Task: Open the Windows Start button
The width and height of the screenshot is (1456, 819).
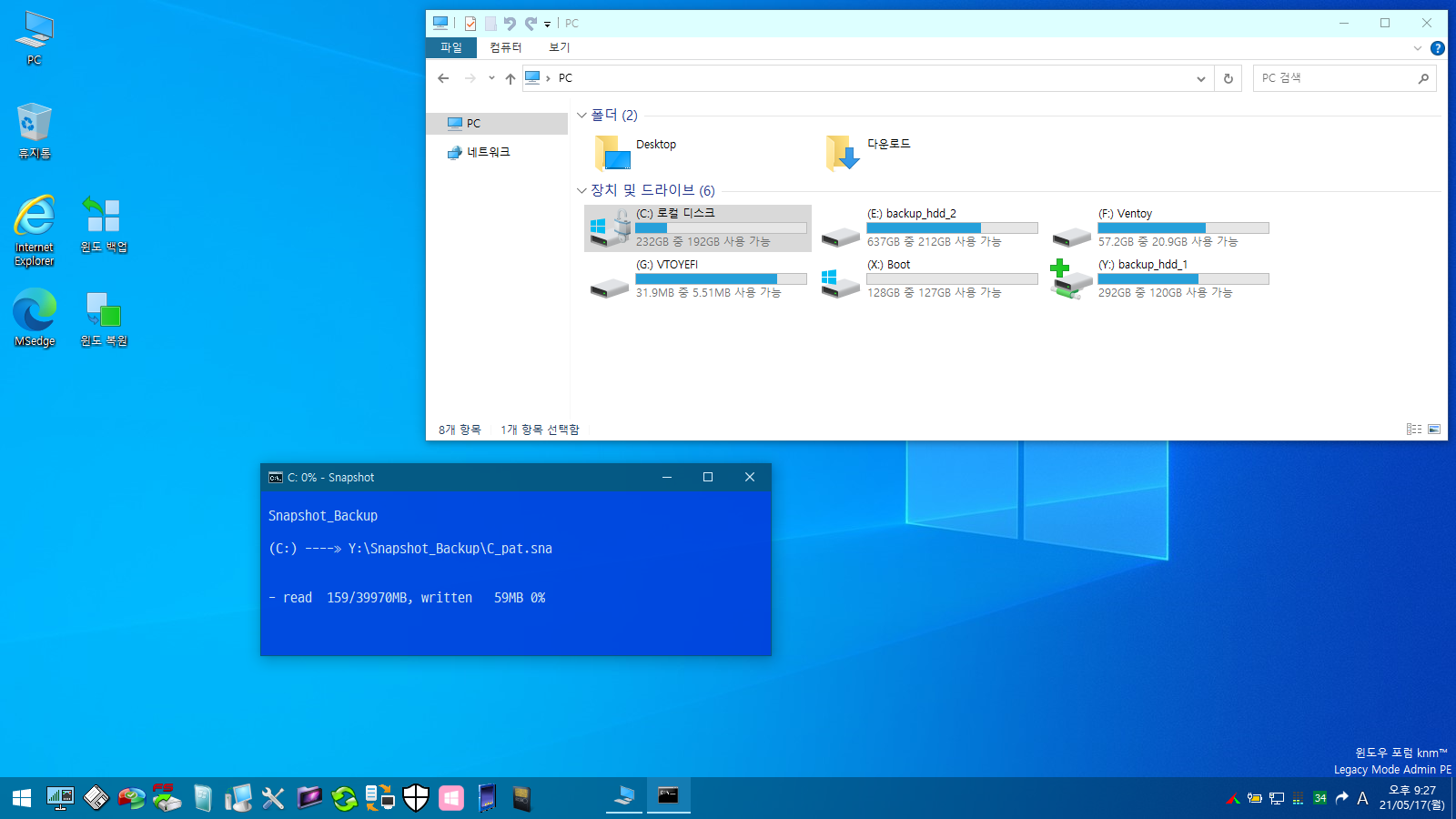Action: [22, 798]
